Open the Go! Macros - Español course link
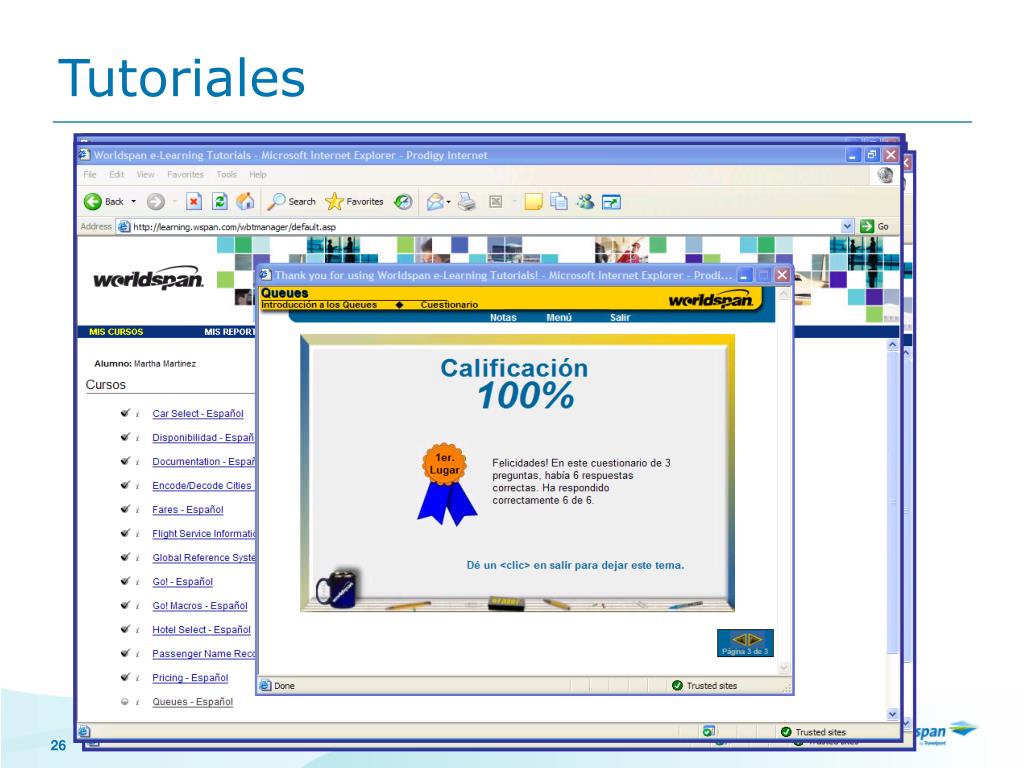 [x=200, y=606]
